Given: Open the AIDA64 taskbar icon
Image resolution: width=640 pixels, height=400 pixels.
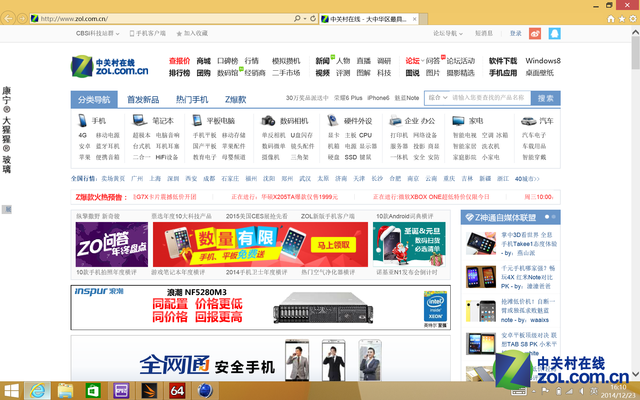Looking at the screenshot, I should pyautogui.click(x=177, y=391).
